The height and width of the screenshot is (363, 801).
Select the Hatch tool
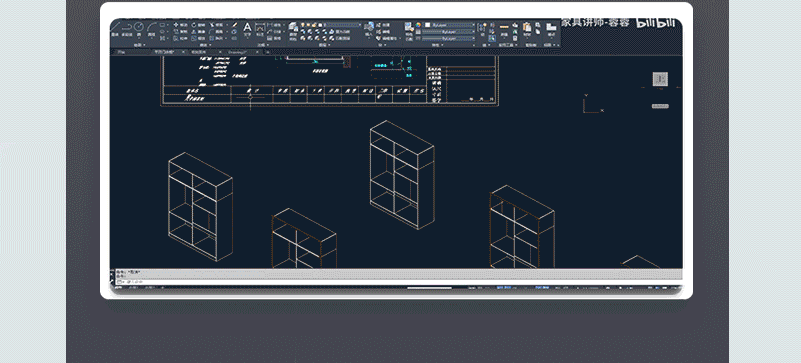pos(162,38)
